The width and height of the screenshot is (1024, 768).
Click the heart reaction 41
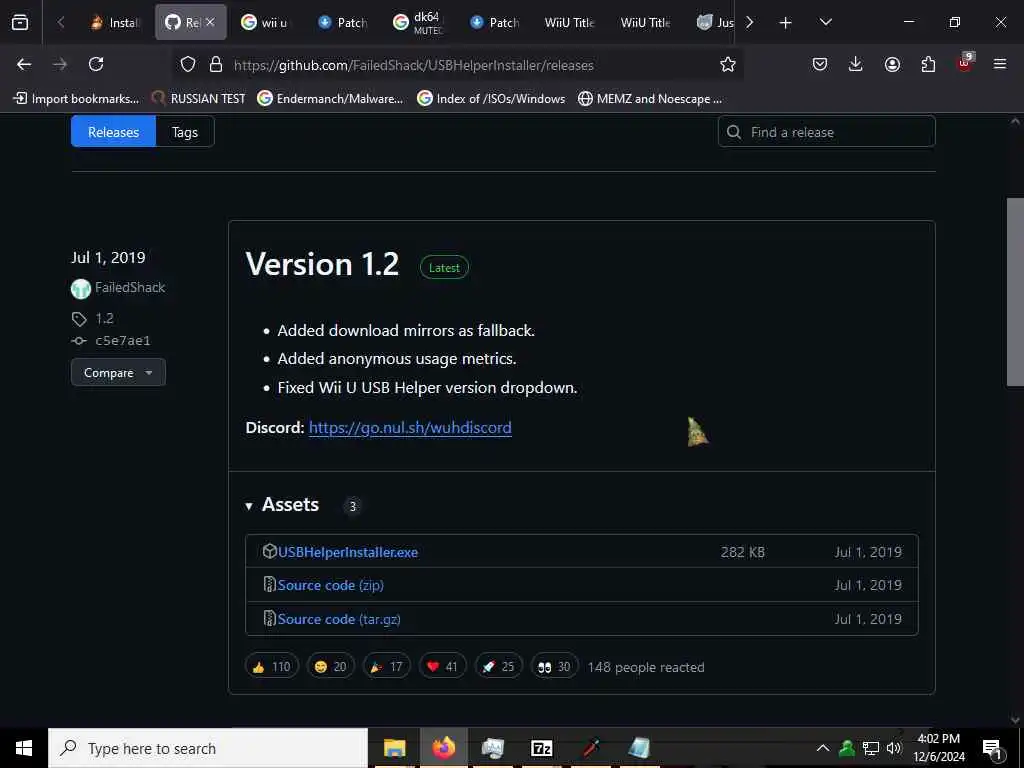[x=442, y=666]
